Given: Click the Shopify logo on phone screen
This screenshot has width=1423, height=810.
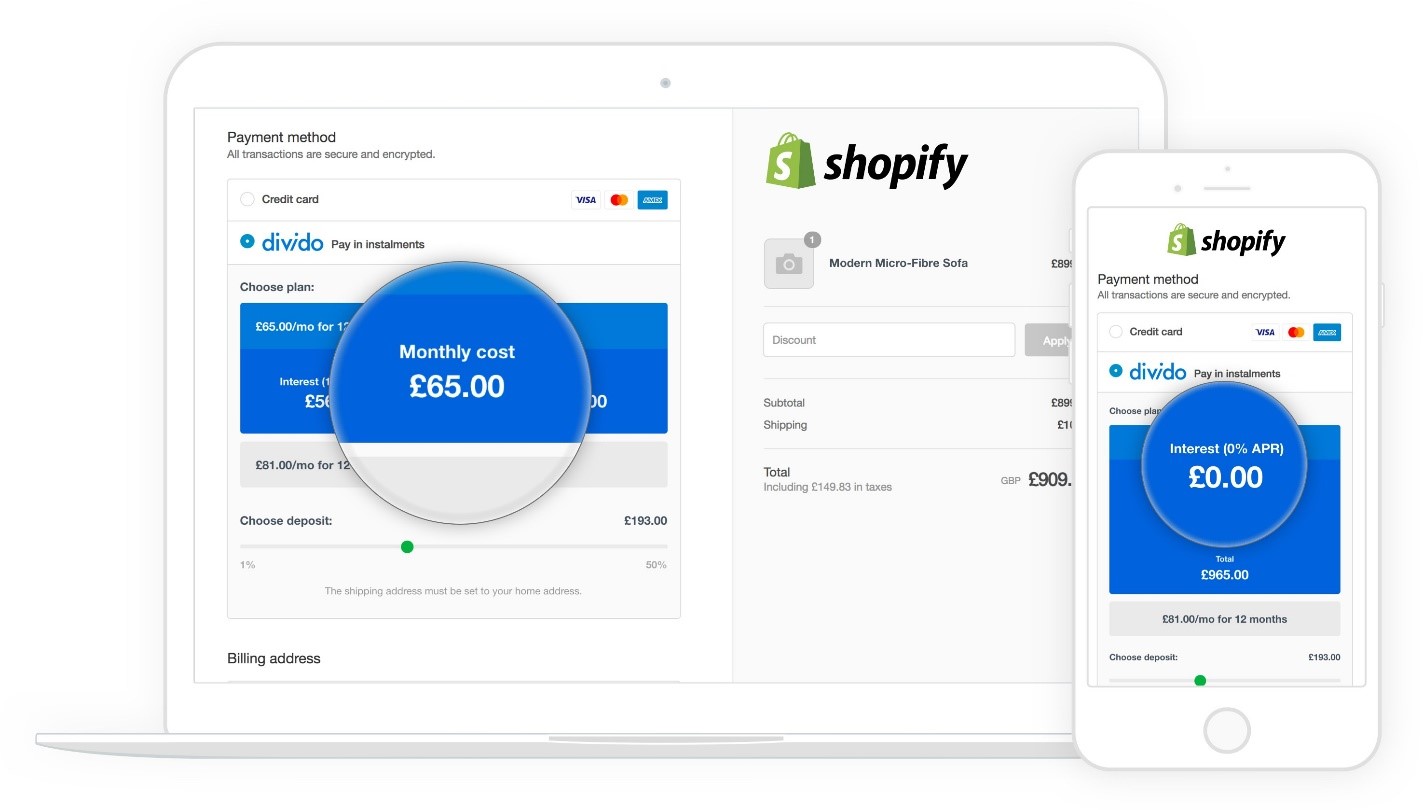Looking at the screenshot, I should (x=1226, y=240).
